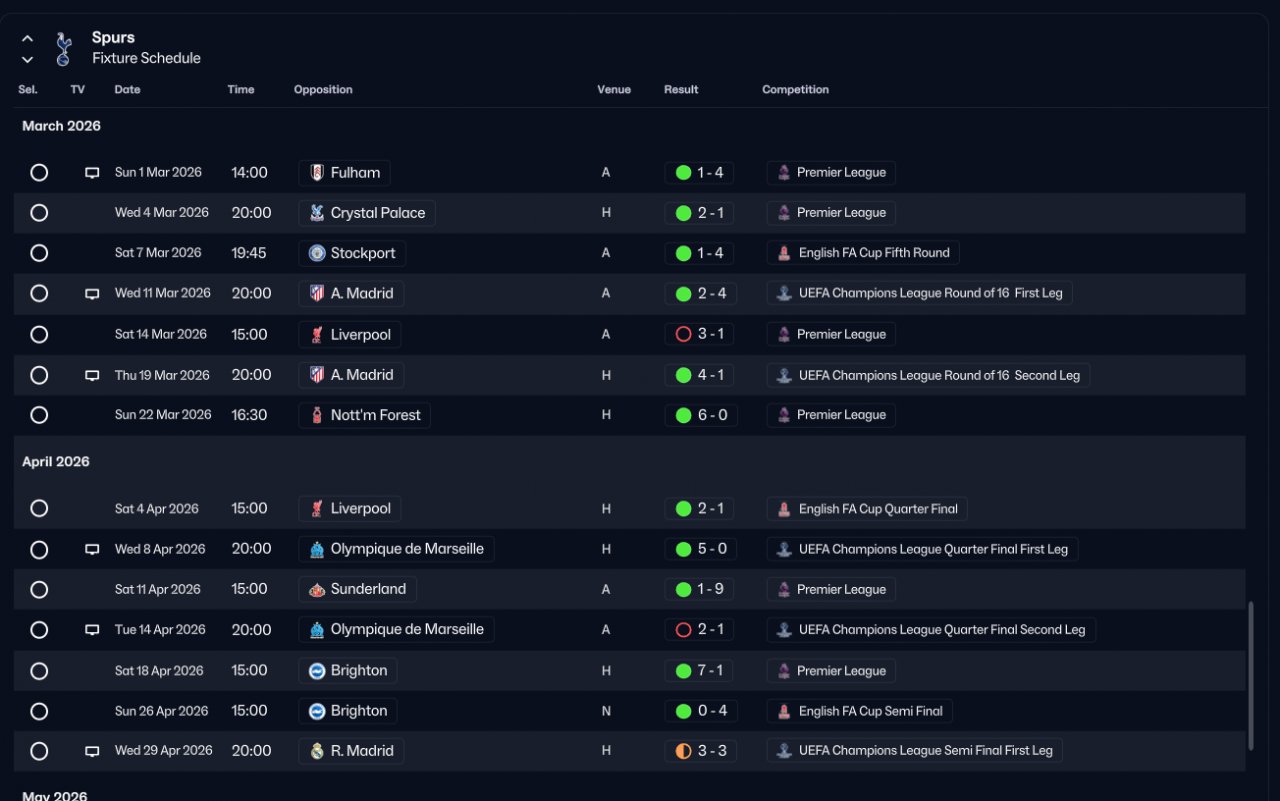Sort fixtures by the Competition column header
This screenshot has height=801, width=1280.
tap(795, 90)
